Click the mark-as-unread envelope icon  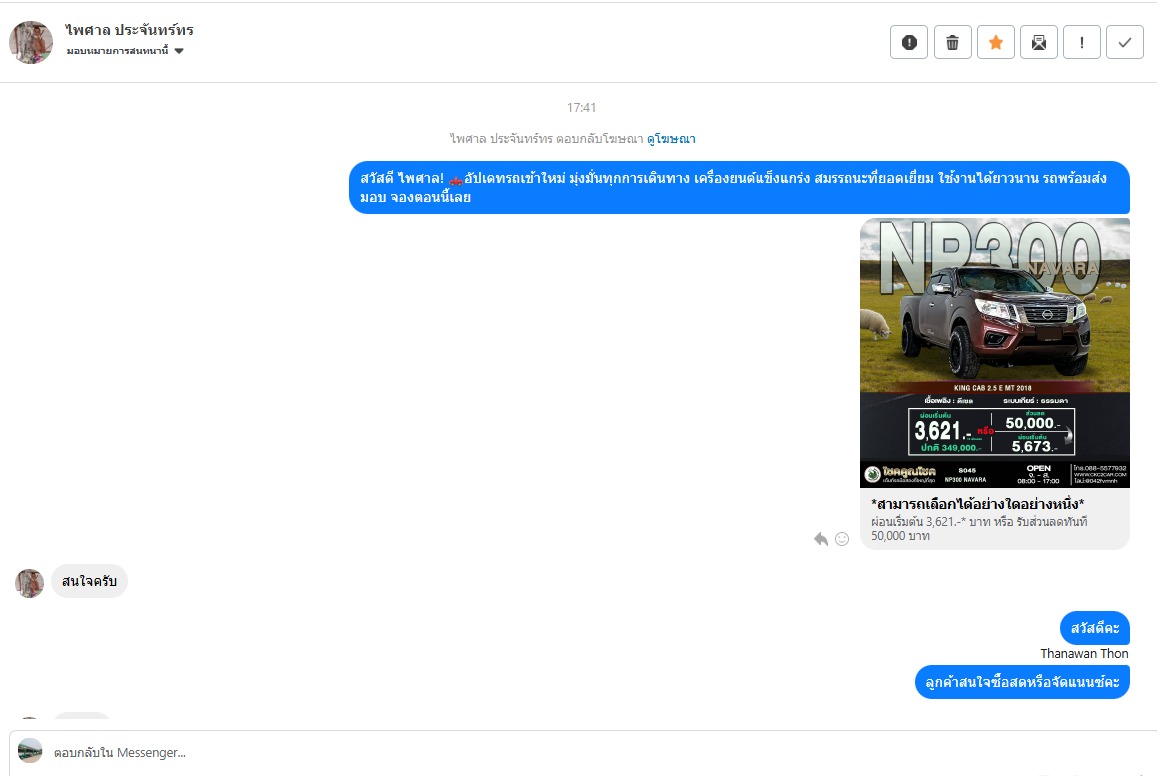click(x=1039, y=42)
